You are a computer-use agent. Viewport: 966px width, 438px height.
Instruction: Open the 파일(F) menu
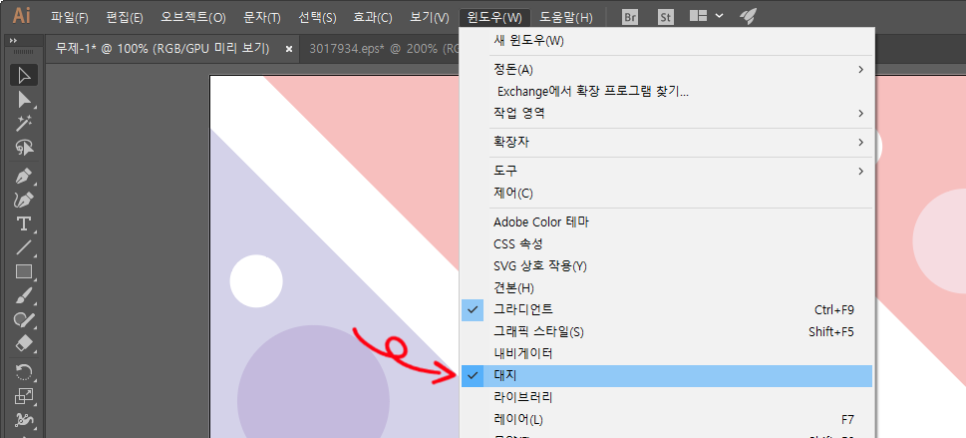pos(69,18)
